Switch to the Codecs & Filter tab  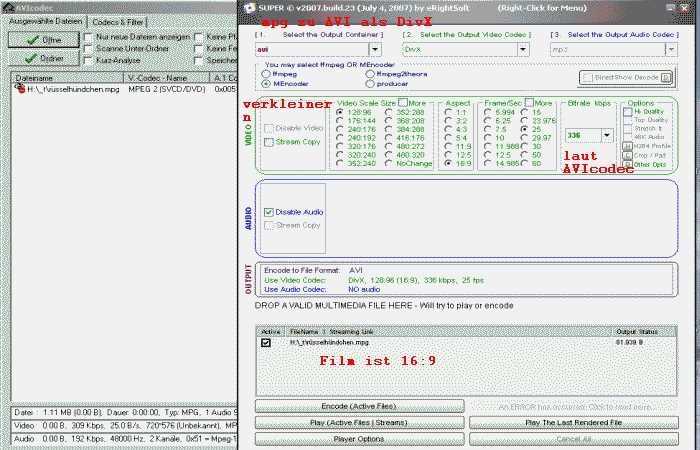point(117,21)
